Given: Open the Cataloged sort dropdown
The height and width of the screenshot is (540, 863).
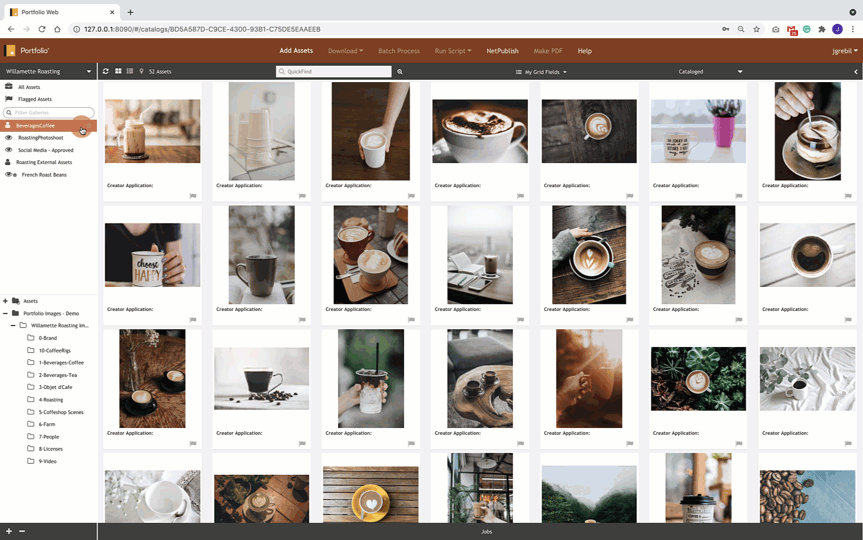Looking at the screenshot, I should point(710,72).
